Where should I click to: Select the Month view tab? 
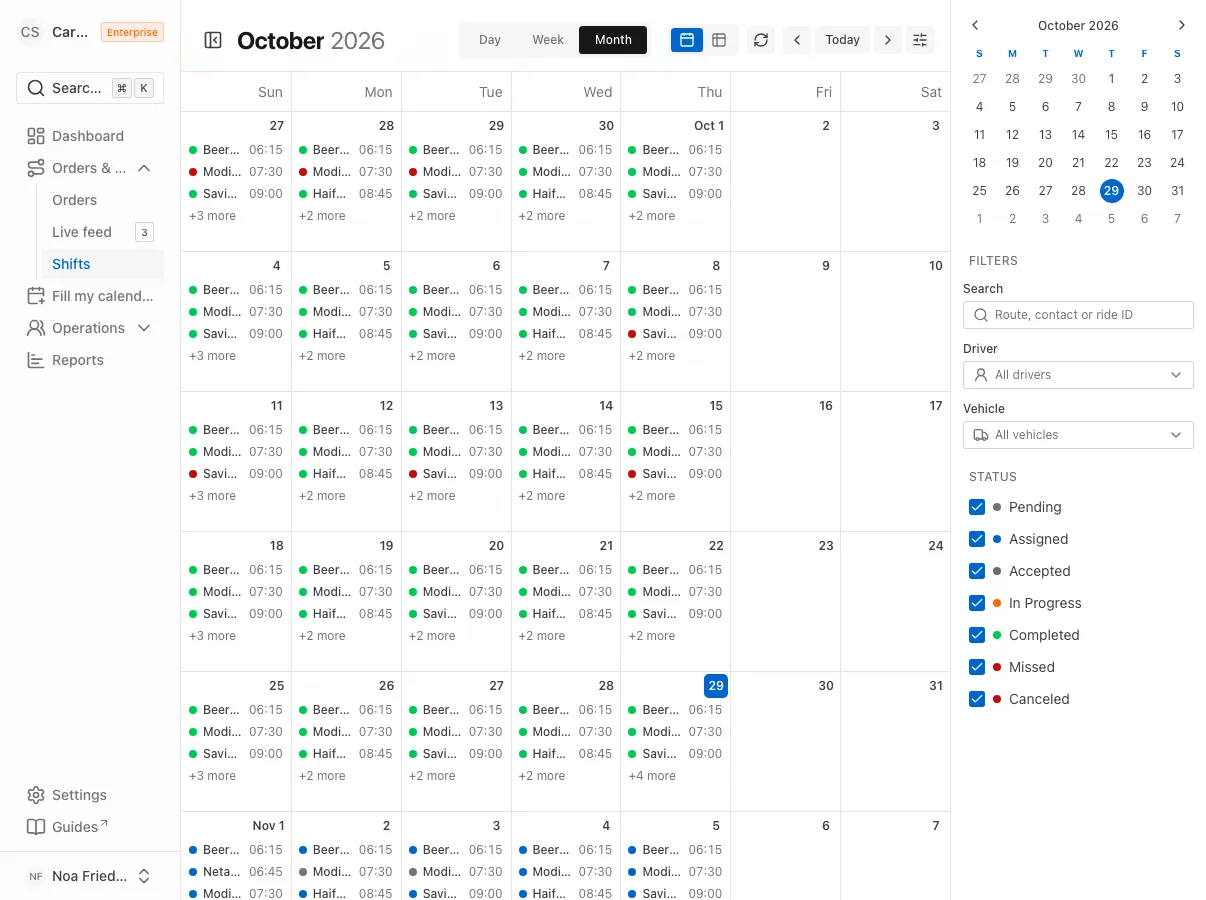613,40
